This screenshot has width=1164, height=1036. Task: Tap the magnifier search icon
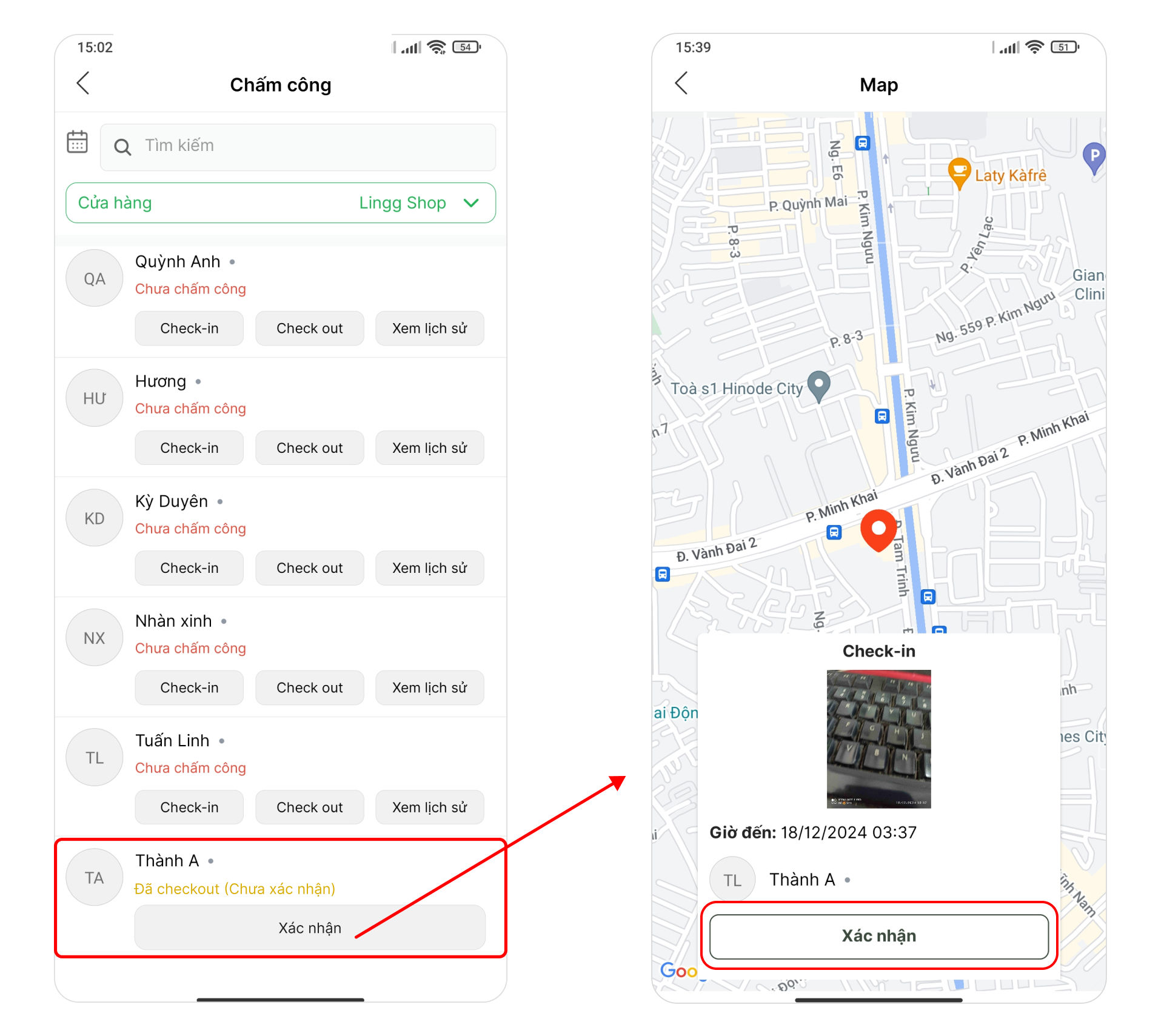(x=122, y=147)
